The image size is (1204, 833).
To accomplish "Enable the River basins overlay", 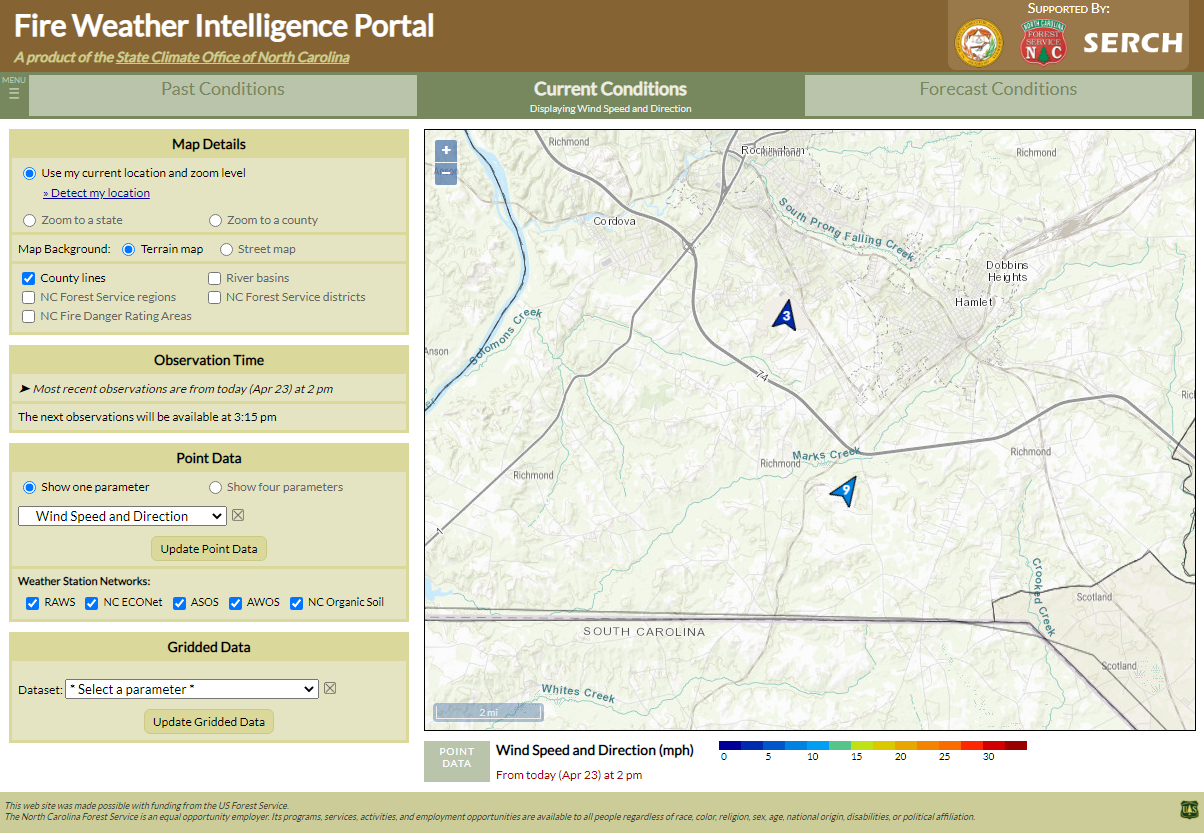I will [x=214, y=278].
